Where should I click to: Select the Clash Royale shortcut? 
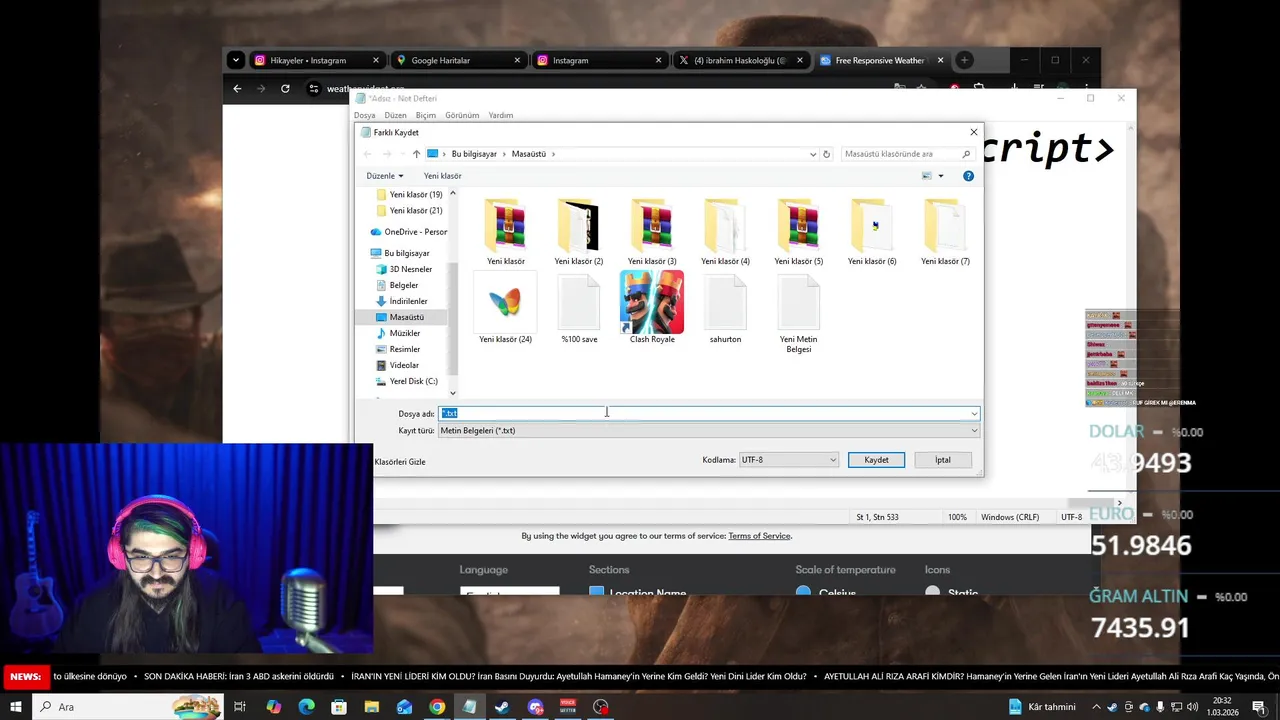[652, 309]
